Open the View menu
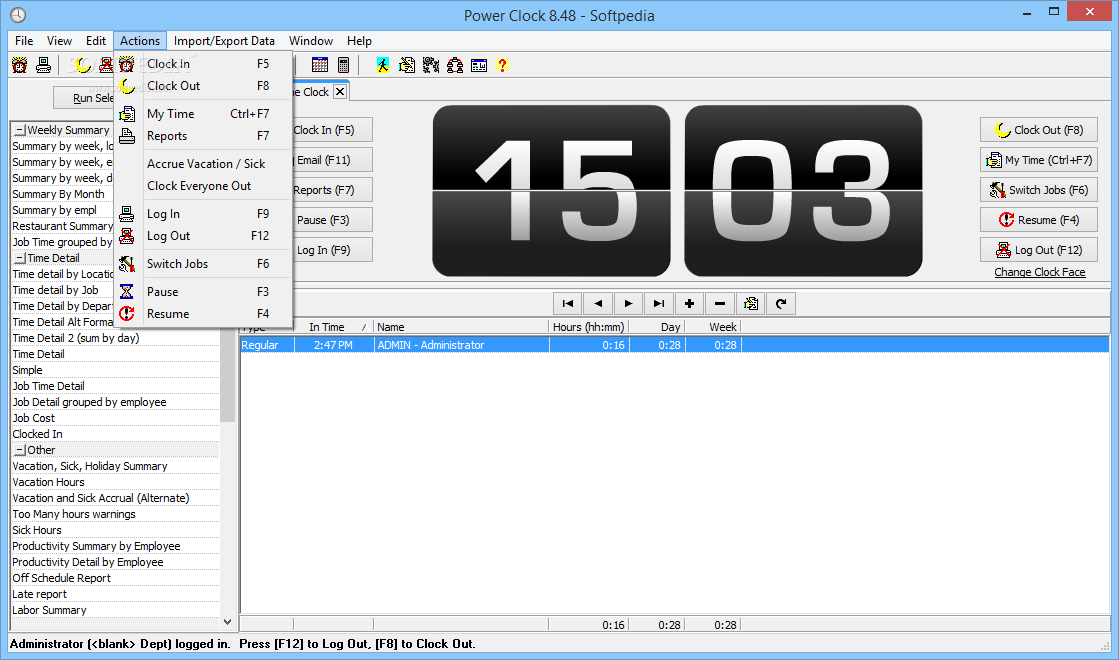The width and height of the screenshot is (1119, 660). pyautogui.click(x=59, y=41)
